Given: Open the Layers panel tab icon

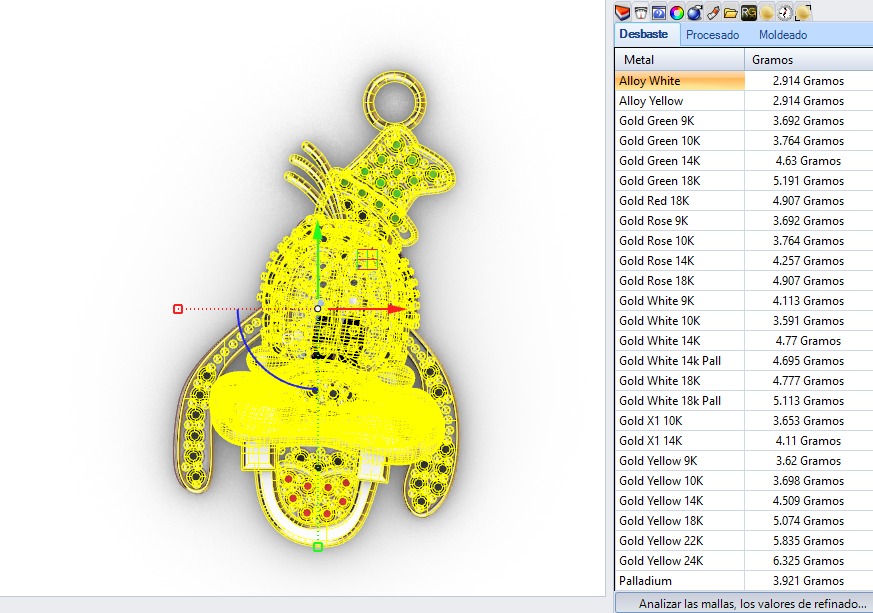Looking at the screenshot, I should point(622,12).
